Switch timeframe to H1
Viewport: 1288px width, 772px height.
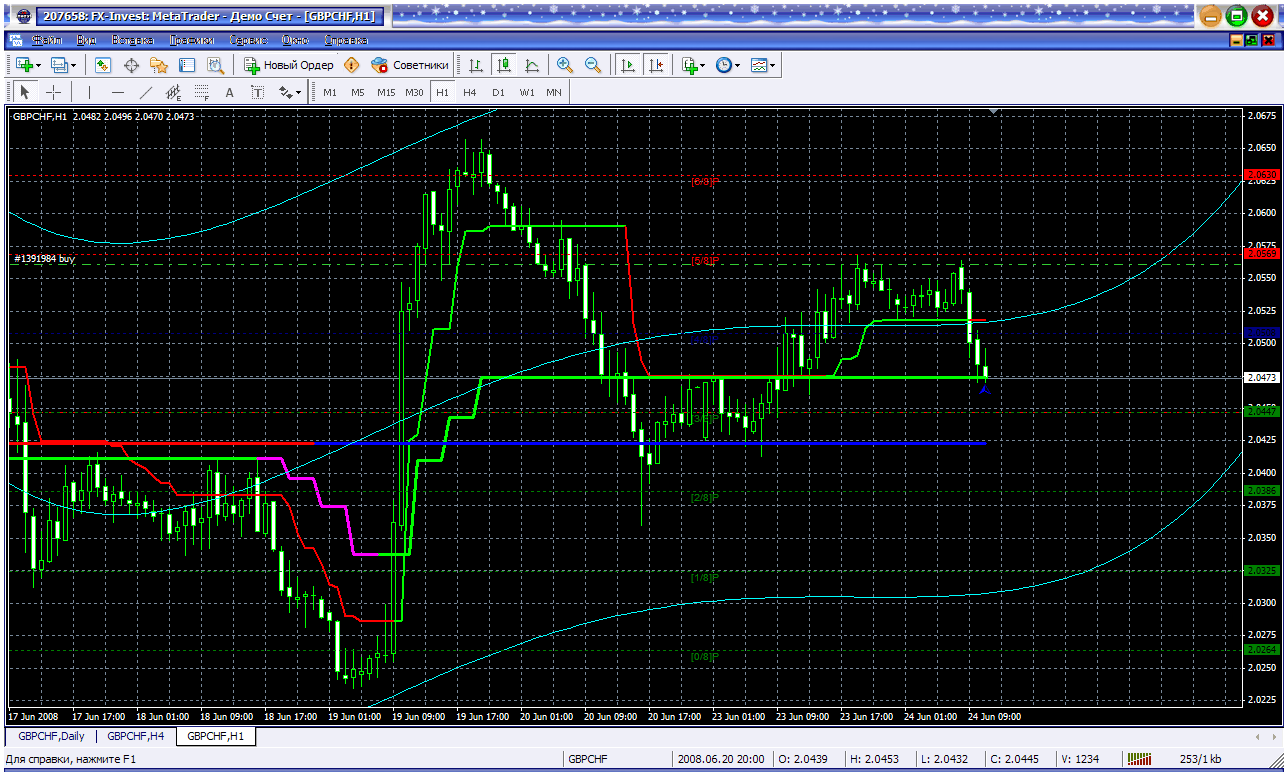point(442,92)
